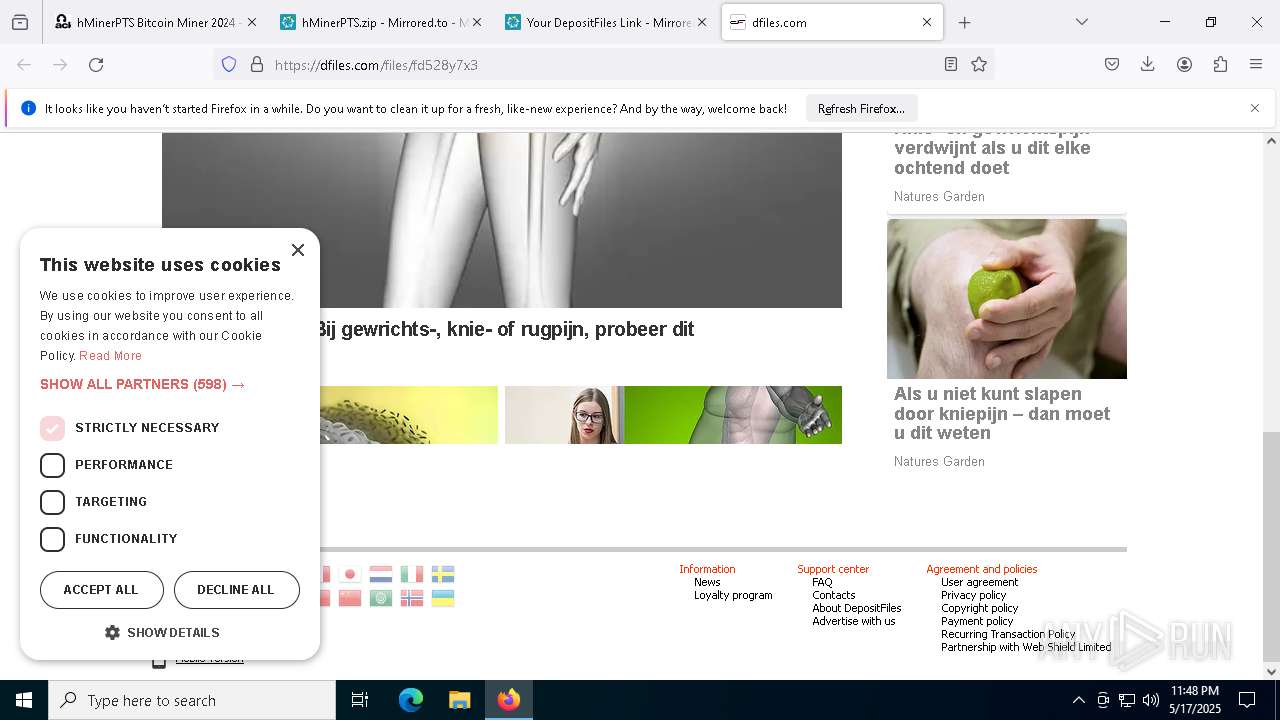
Task: Open the tracking protection shield
Action: [x=229, y=65]
